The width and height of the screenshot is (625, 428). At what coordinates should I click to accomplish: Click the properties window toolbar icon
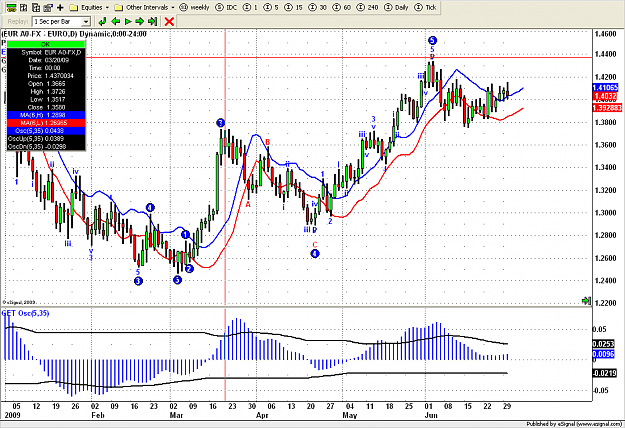[48, 7]
